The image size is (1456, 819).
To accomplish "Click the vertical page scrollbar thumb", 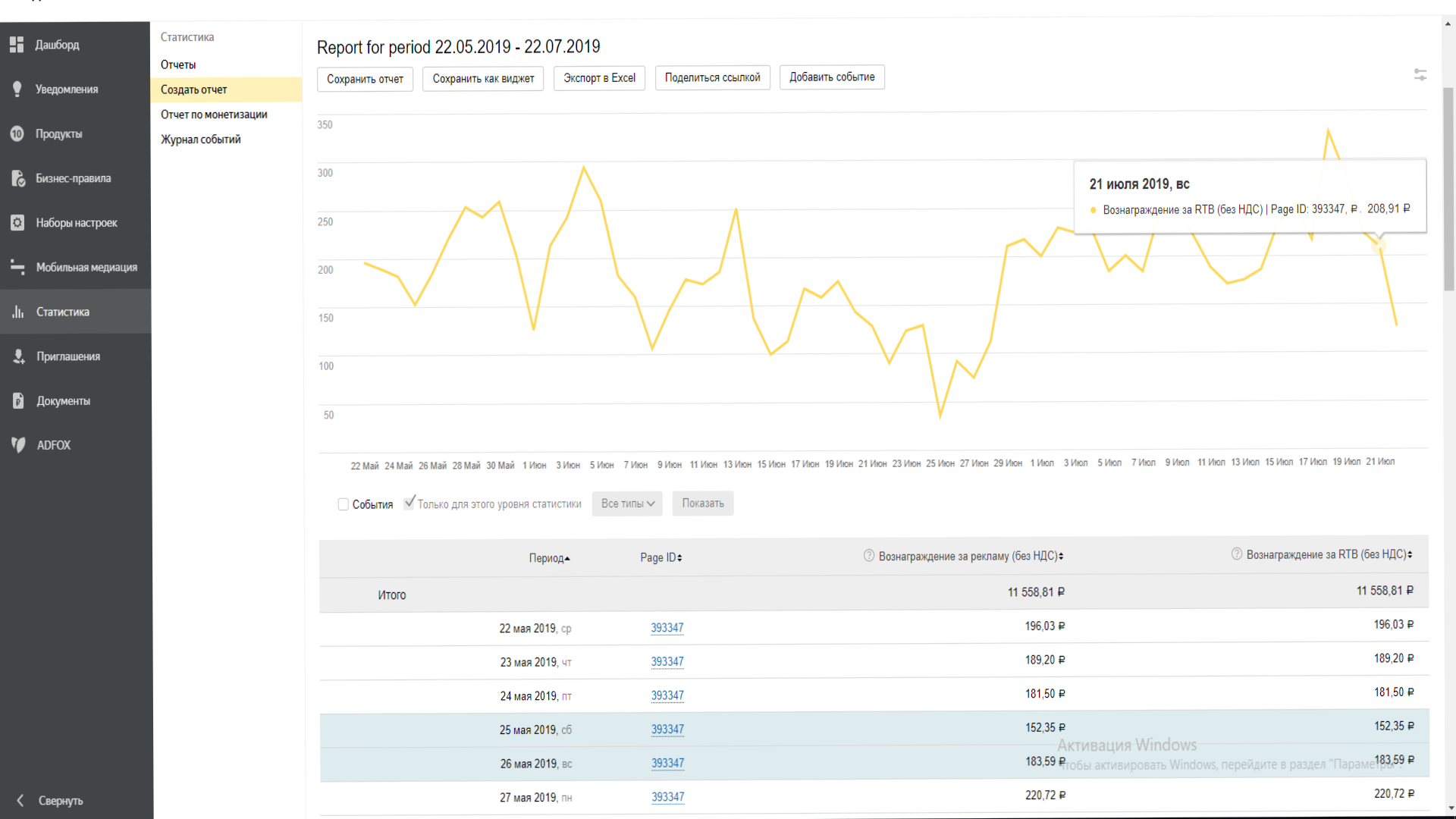I will point(1448,190).
